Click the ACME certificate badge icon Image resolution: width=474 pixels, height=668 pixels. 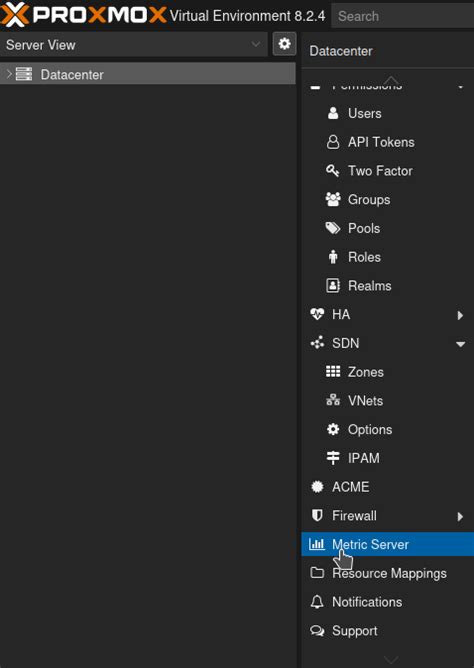[x=317, y=487]
